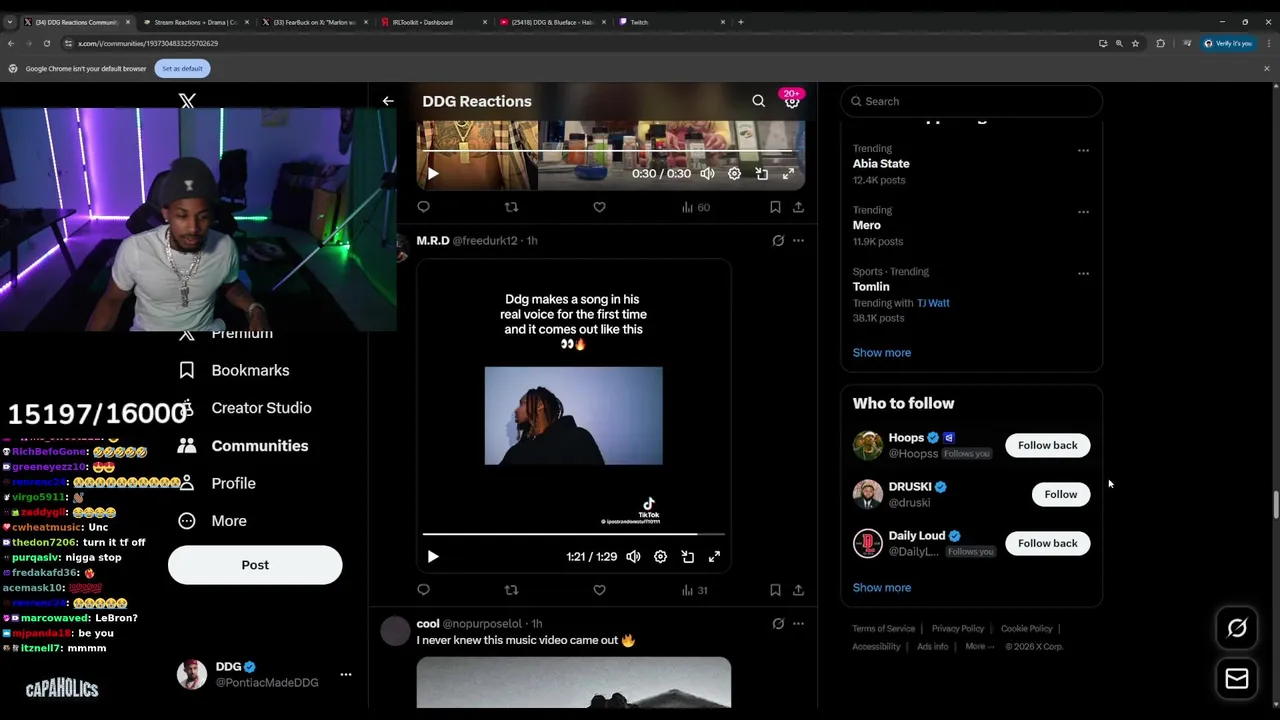
Task: Follow back Daily Loud
Action: [x=1047, y=543]
